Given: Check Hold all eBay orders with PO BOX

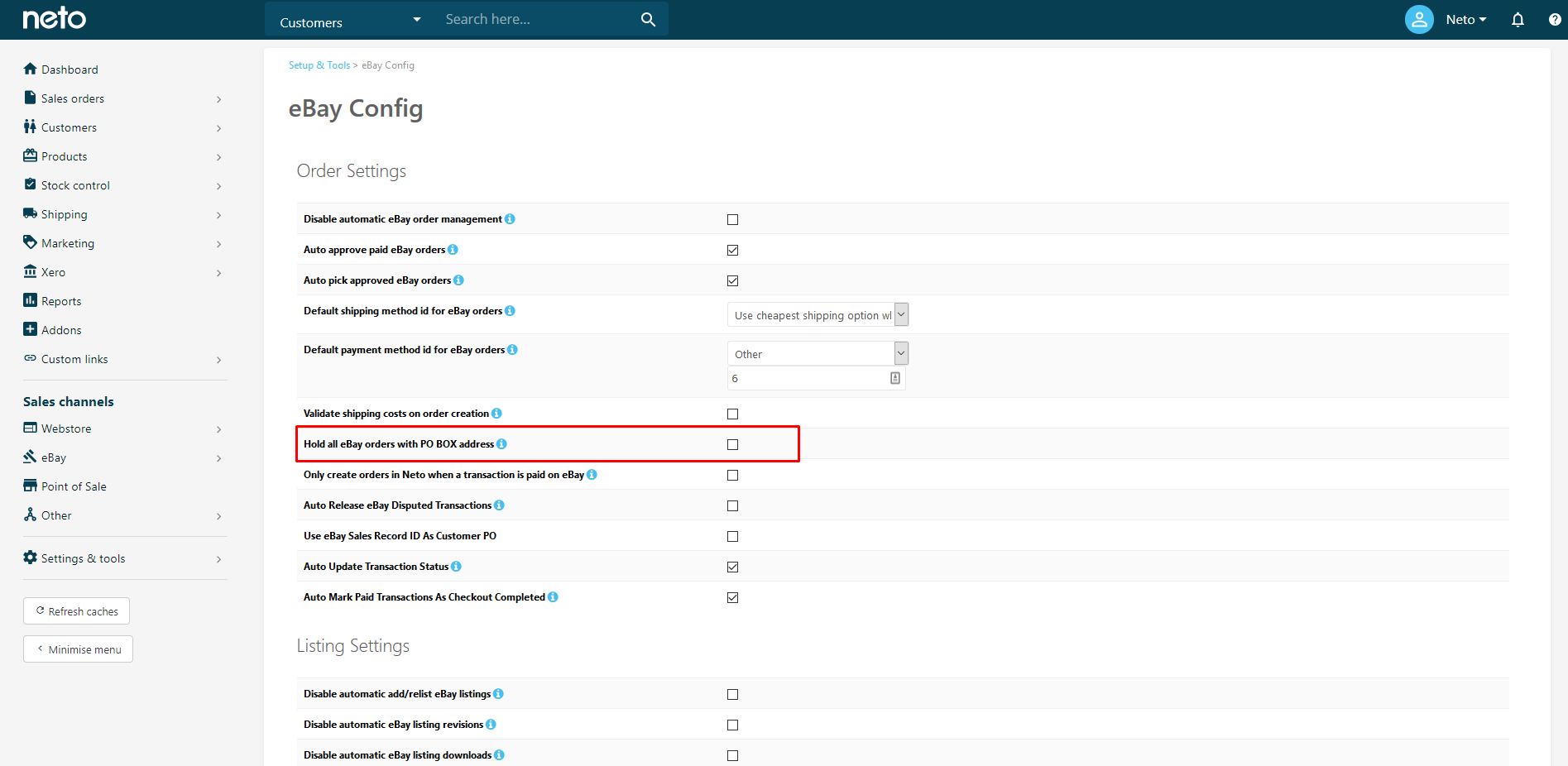Looking at the screenshot, I should (732, 444).
